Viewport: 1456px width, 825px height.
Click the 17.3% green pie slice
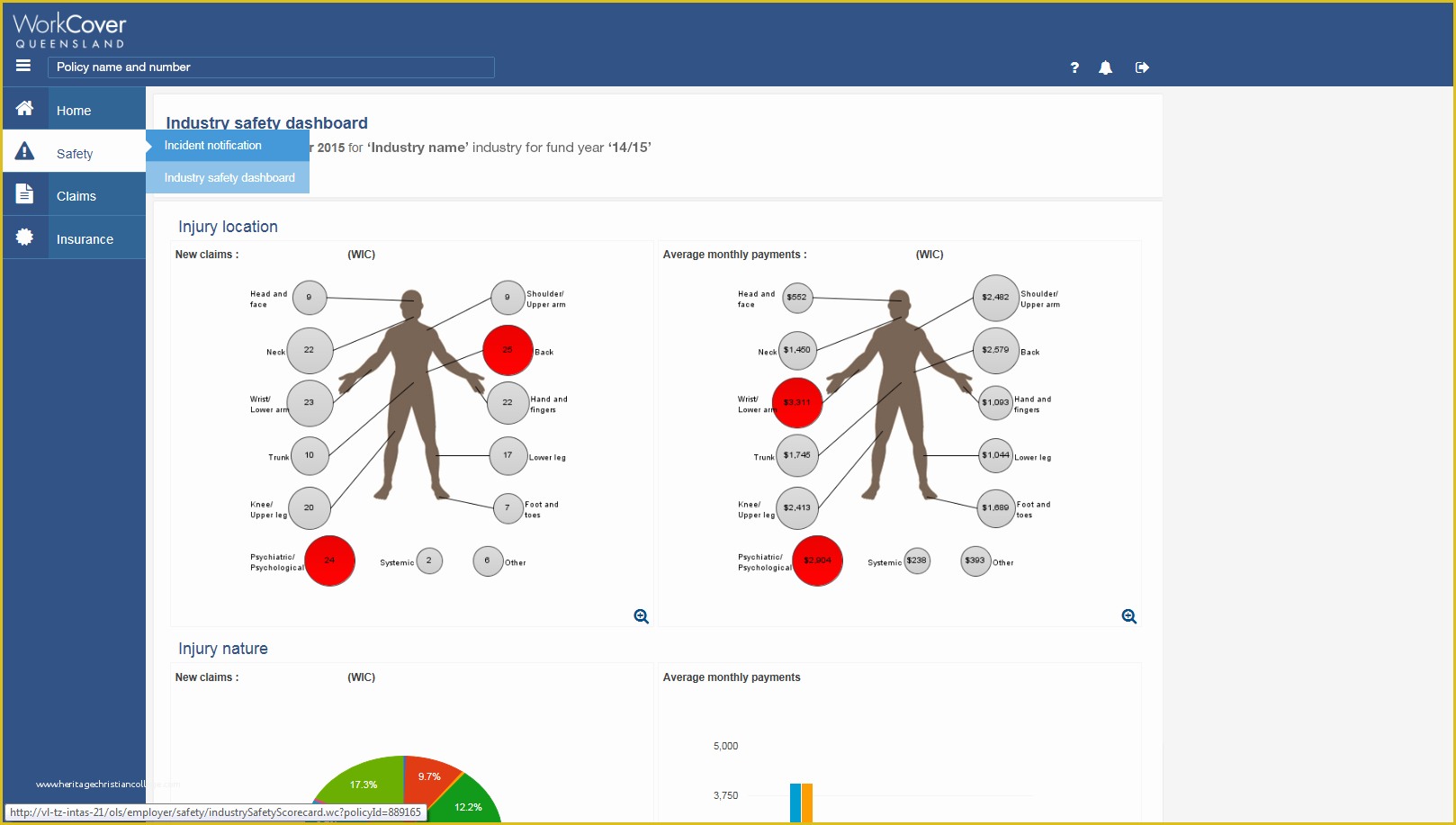pos(364,785)
